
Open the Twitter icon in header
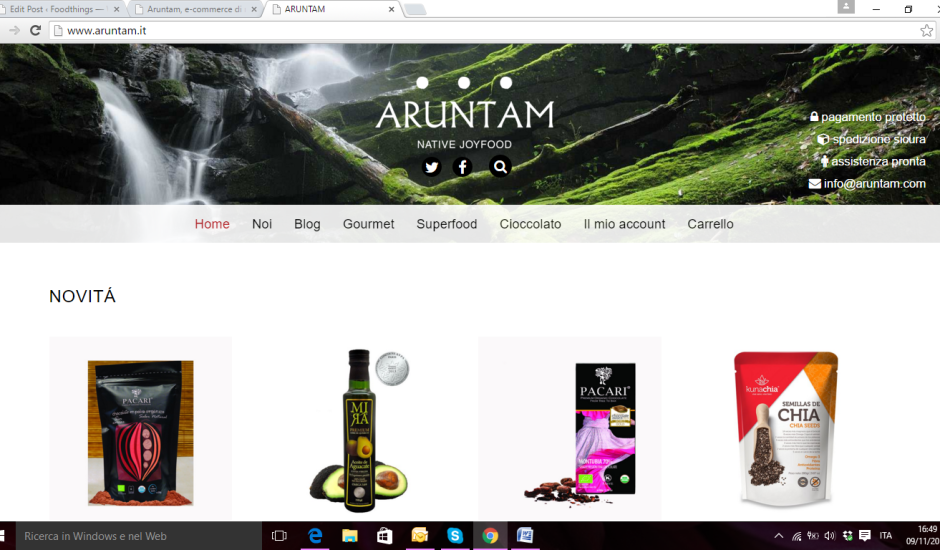432,167
